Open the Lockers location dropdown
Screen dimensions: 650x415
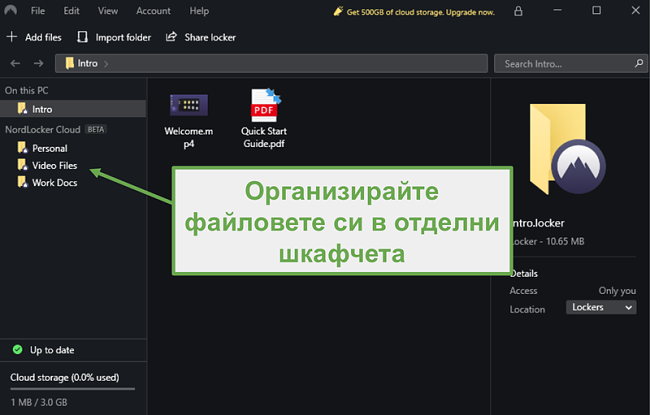pos(601,307)
